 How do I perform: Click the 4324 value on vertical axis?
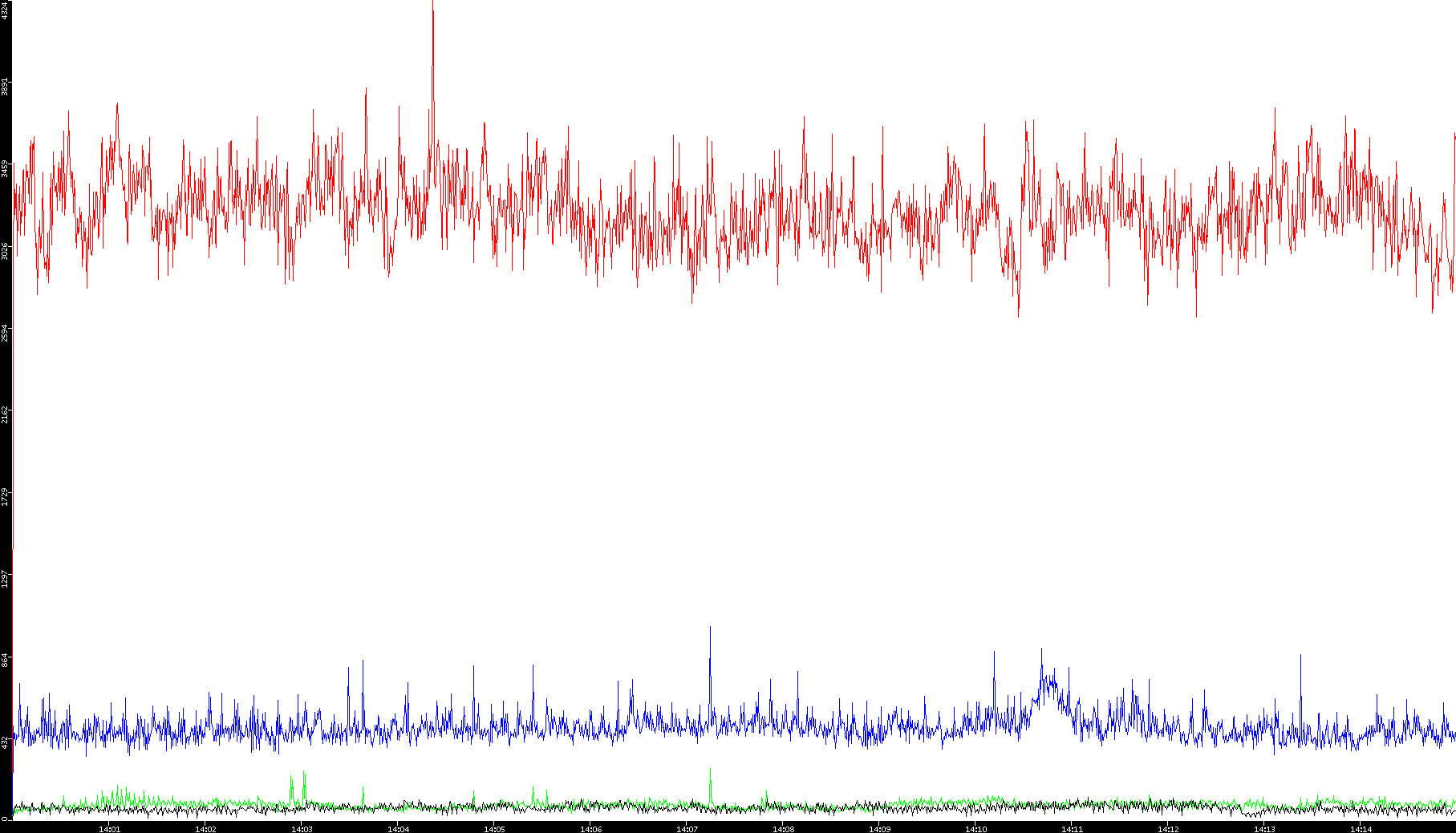pyautogui.click(x=6, y=10)
